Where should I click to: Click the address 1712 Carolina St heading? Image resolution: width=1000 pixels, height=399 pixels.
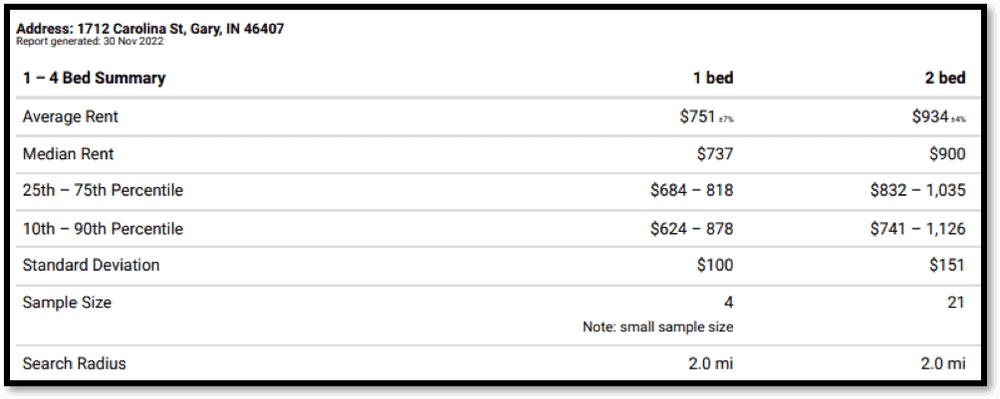pyautogui.click(x=150, y=29)
